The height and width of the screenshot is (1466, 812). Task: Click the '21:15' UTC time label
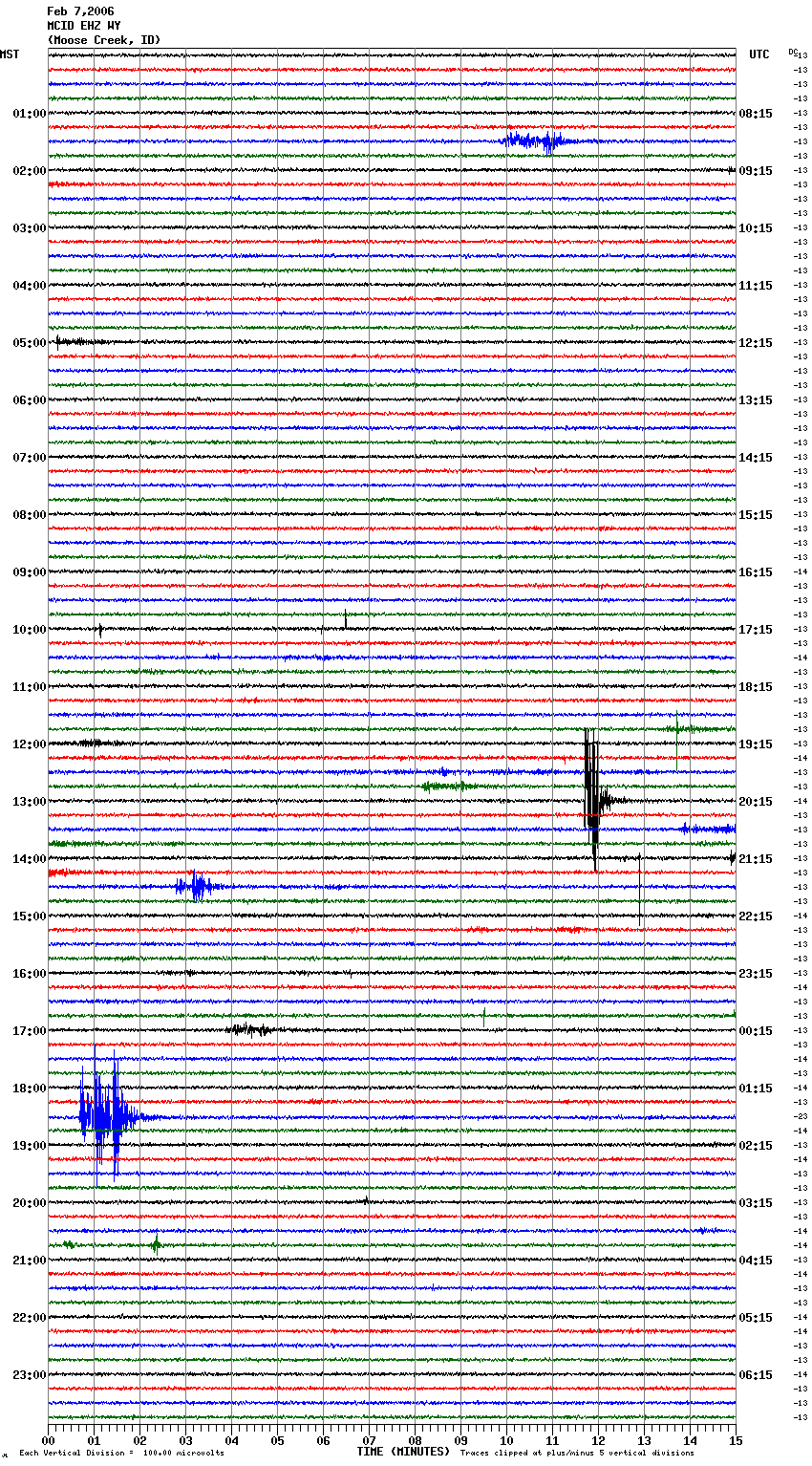(x=756, y=859)
